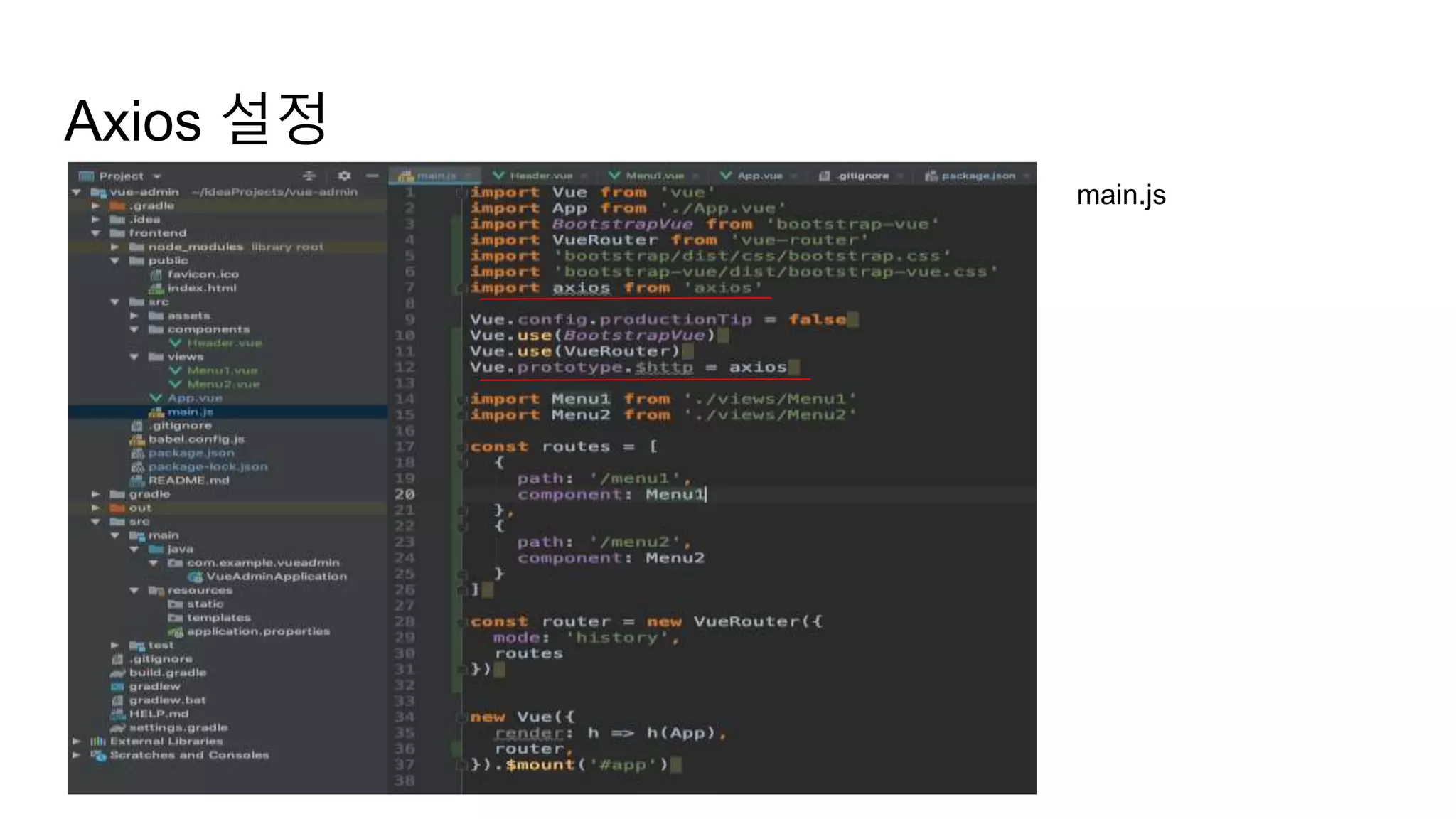1456x819 pixels.
Task: Hide the Project tool window
Action: (x=372, y=176)
